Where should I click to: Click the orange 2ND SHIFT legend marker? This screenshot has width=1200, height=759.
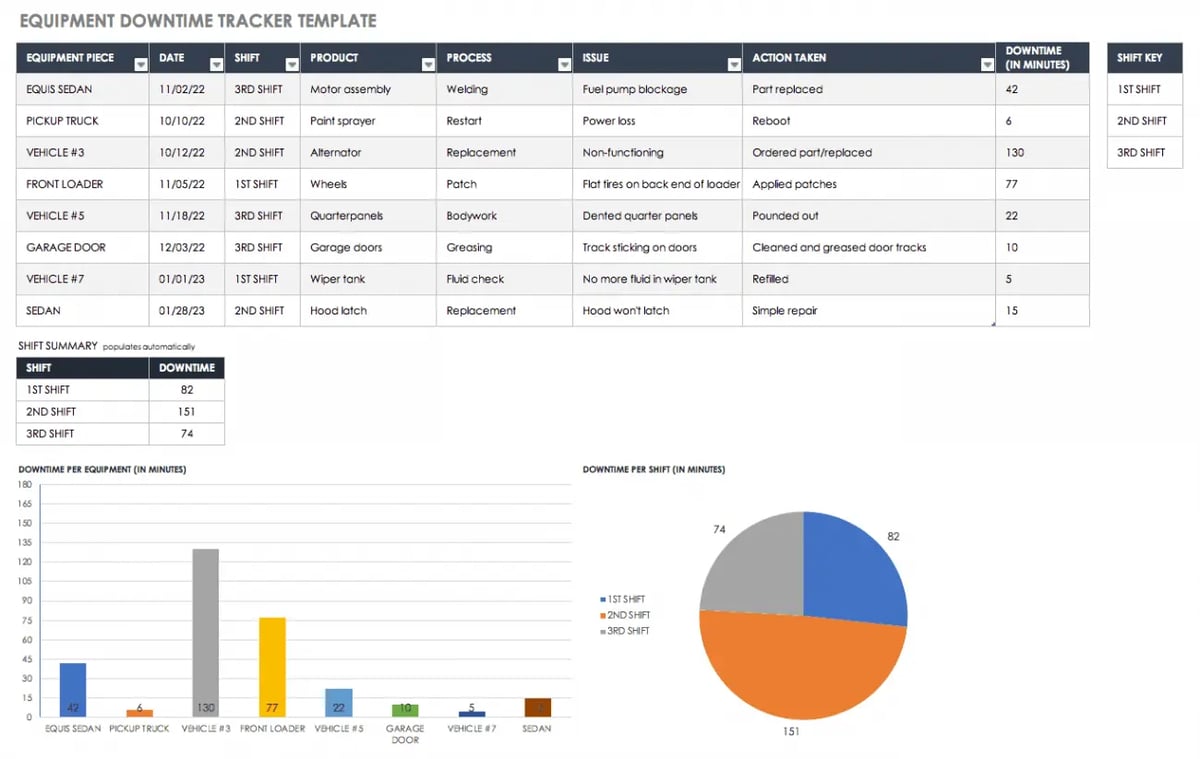coord(601,614)
